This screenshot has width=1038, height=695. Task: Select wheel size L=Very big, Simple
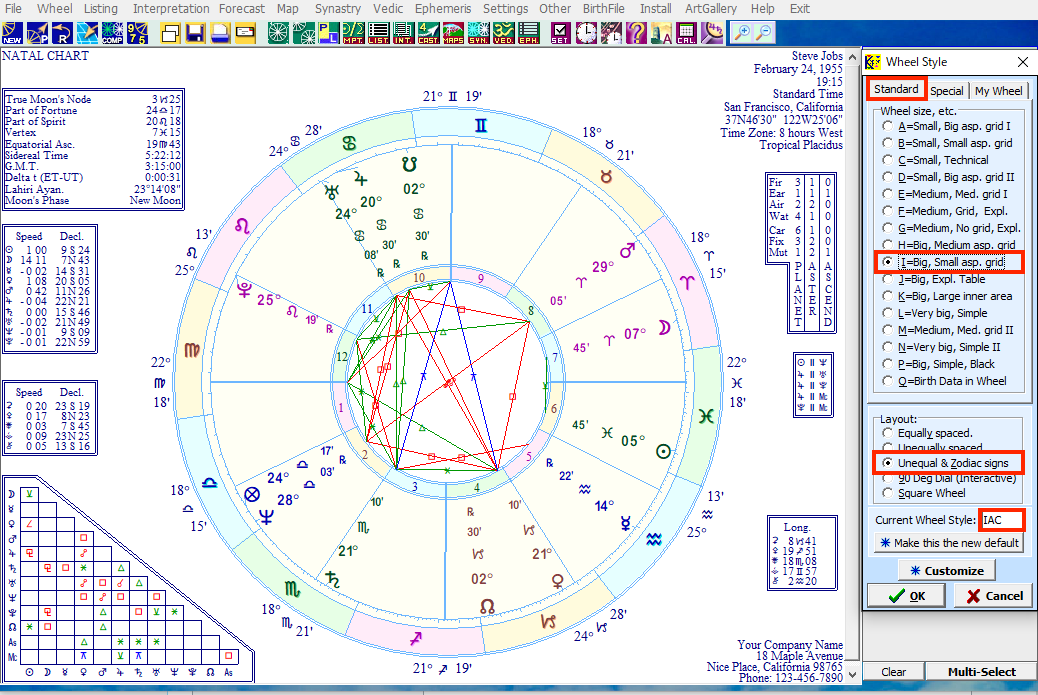(x=935, y=313)
